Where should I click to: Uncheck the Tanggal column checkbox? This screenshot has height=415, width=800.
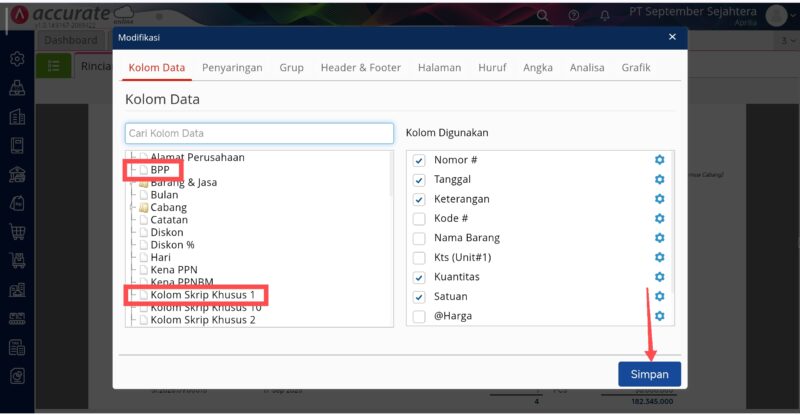[x=419, y=180]
